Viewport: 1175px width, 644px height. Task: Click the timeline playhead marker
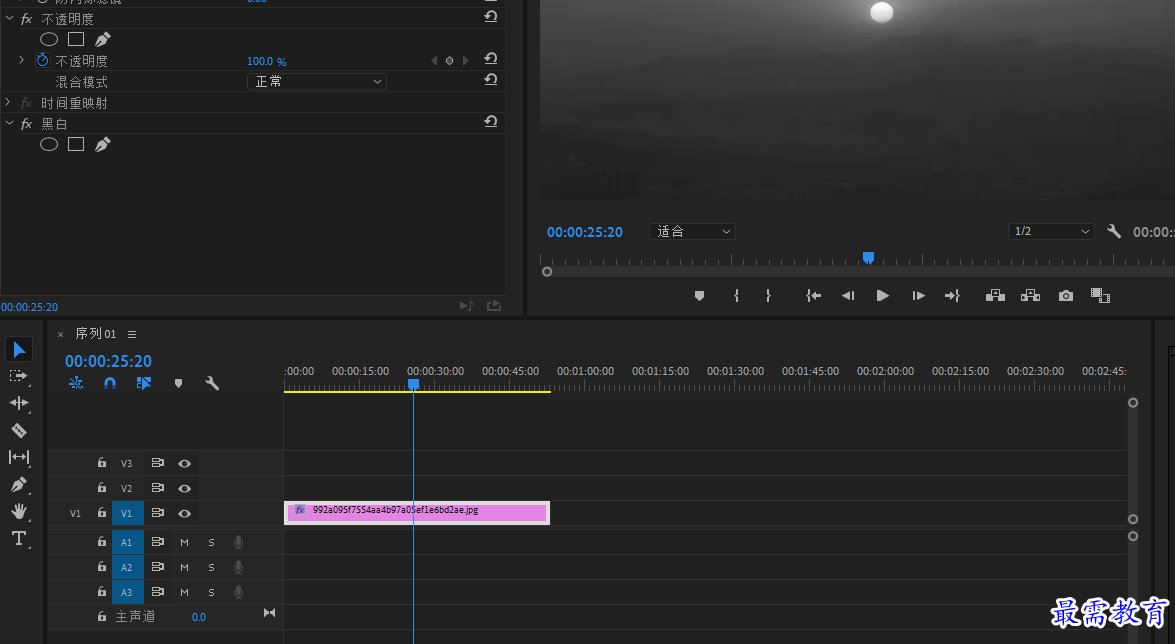click(413, 384)
